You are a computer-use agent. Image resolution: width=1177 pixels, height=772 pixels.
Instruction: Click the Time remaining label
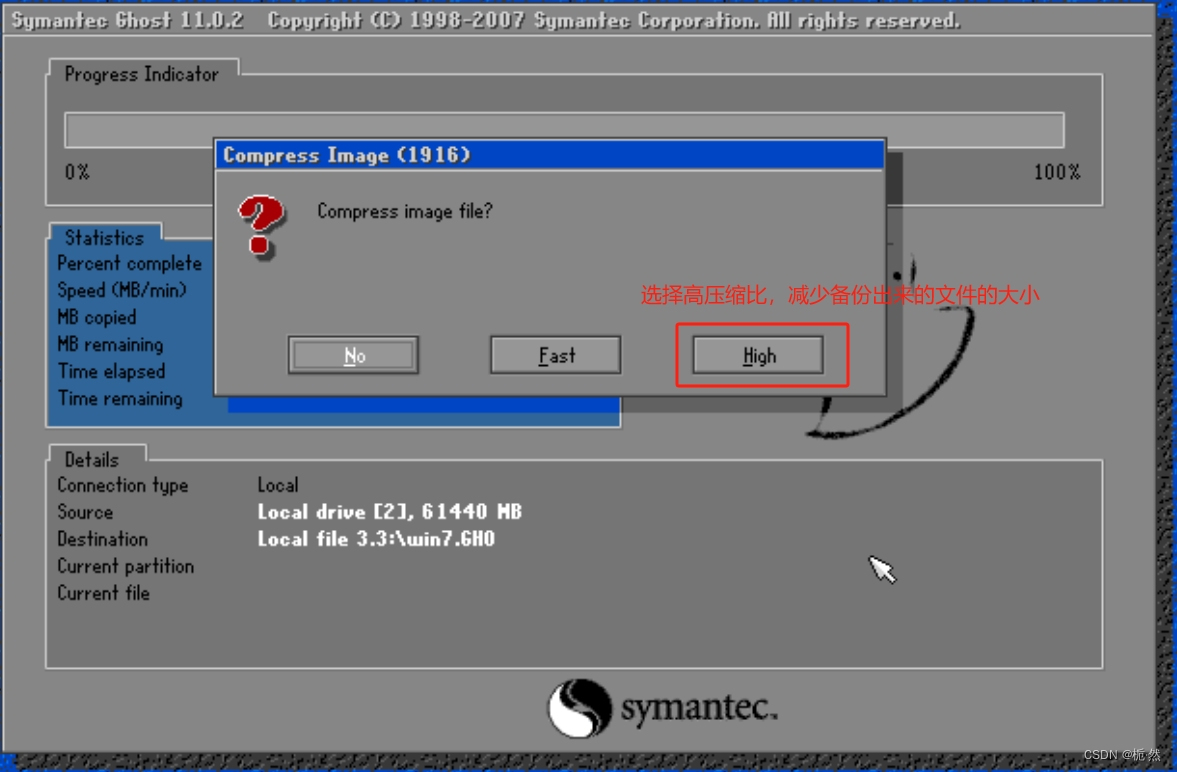pos(120,399)
